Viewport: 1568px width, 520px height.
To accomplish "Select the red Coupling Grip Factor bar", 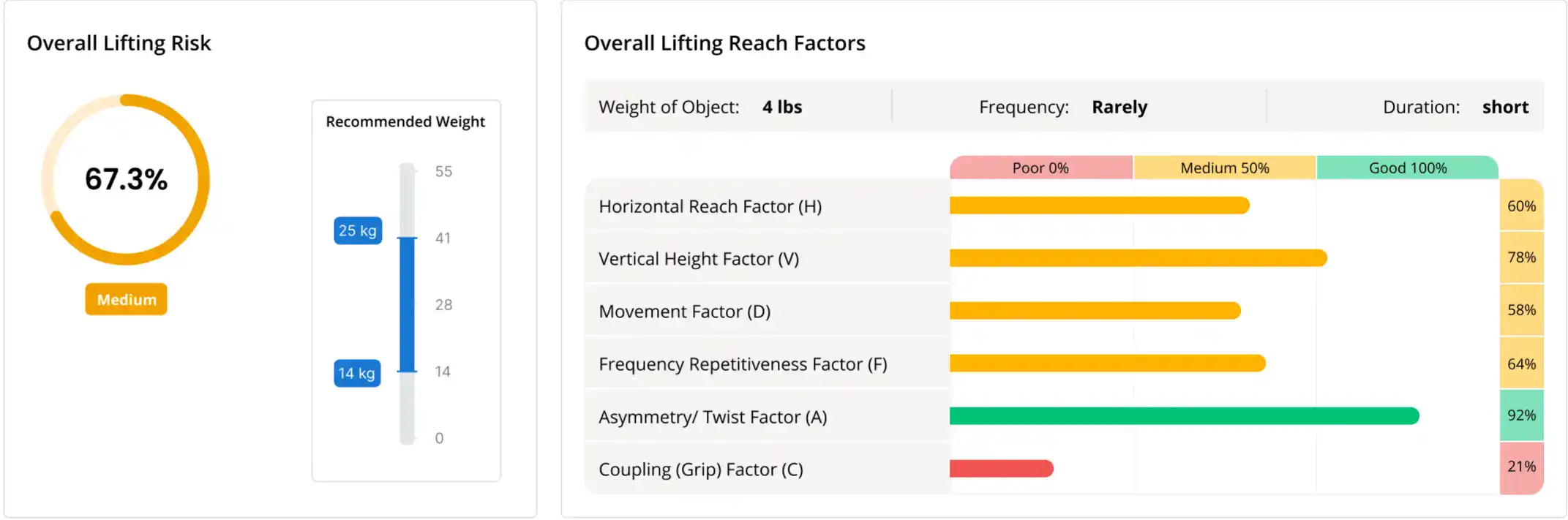I will (x=1001, y=468).
